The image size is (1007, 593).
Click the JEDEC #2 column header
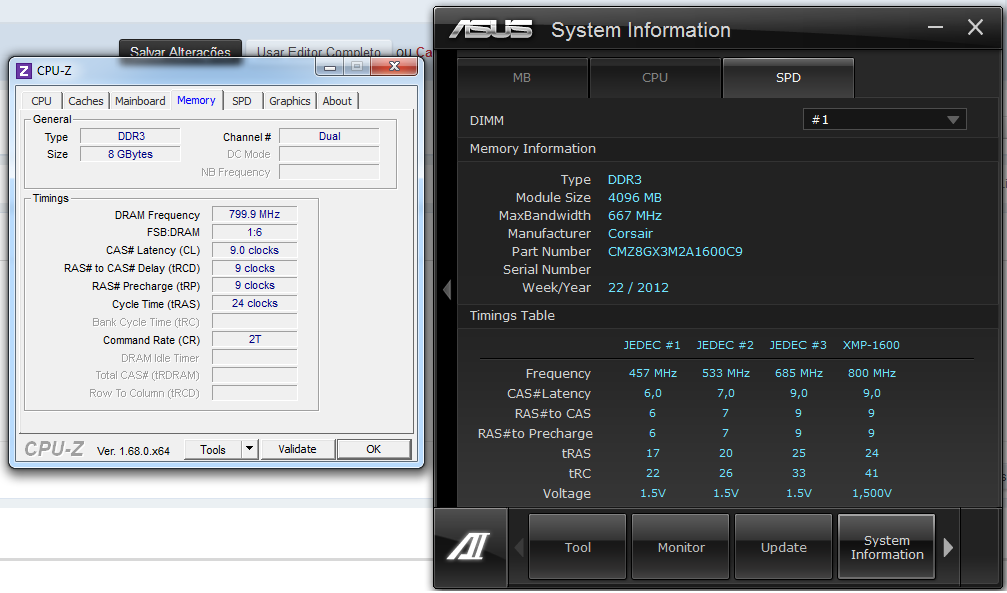(725, 345)
